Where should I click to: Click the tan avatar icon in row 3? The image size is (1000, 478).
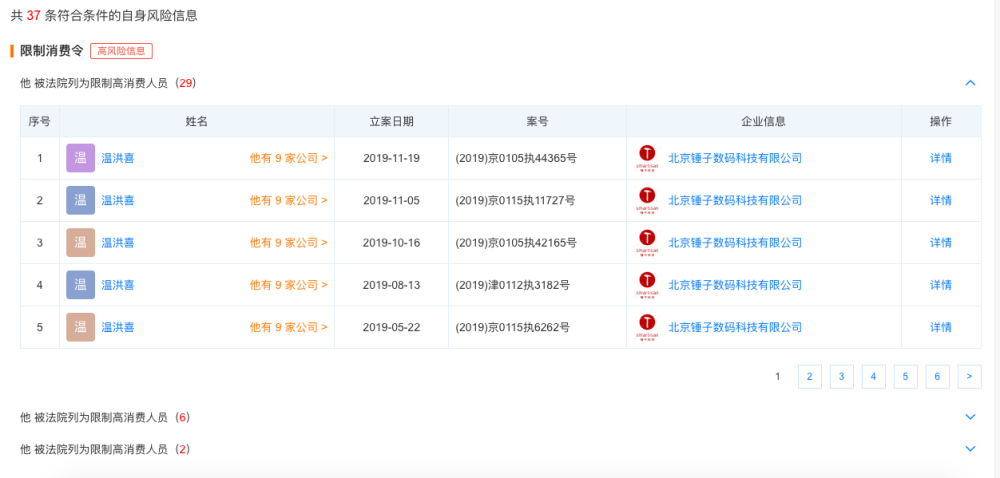80,243
